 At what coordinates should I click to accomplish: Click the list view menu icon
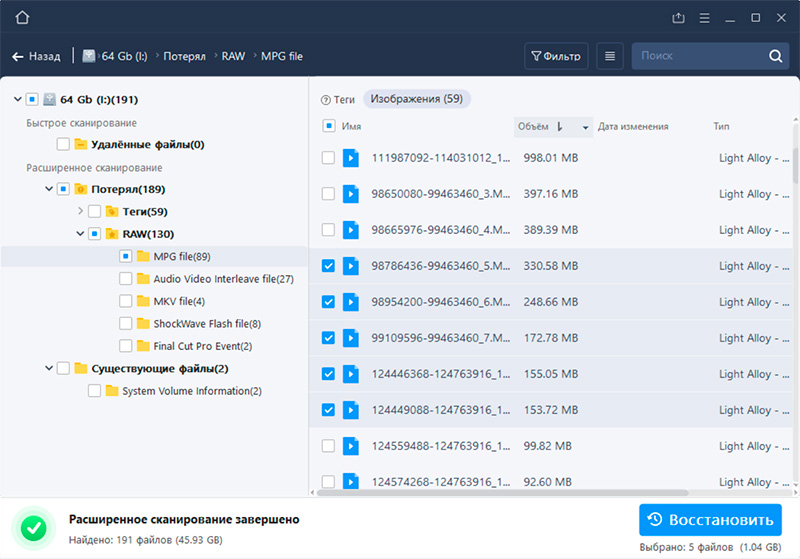pos(610,57)
